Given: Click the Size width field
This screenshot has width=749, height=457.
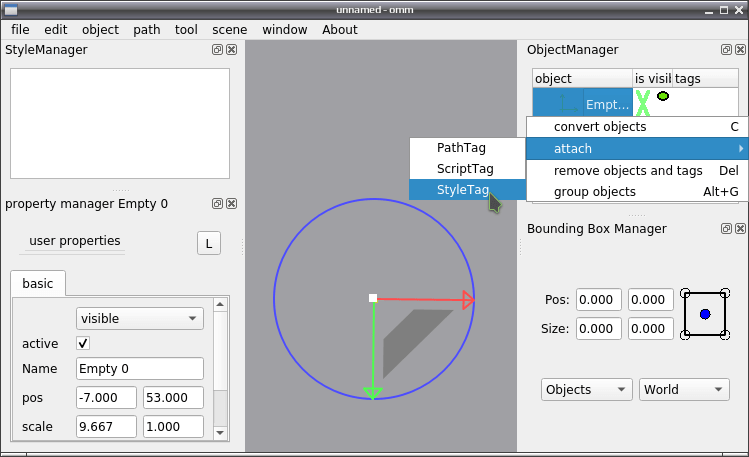Looking at the screenshot, I should coord(599,329).
